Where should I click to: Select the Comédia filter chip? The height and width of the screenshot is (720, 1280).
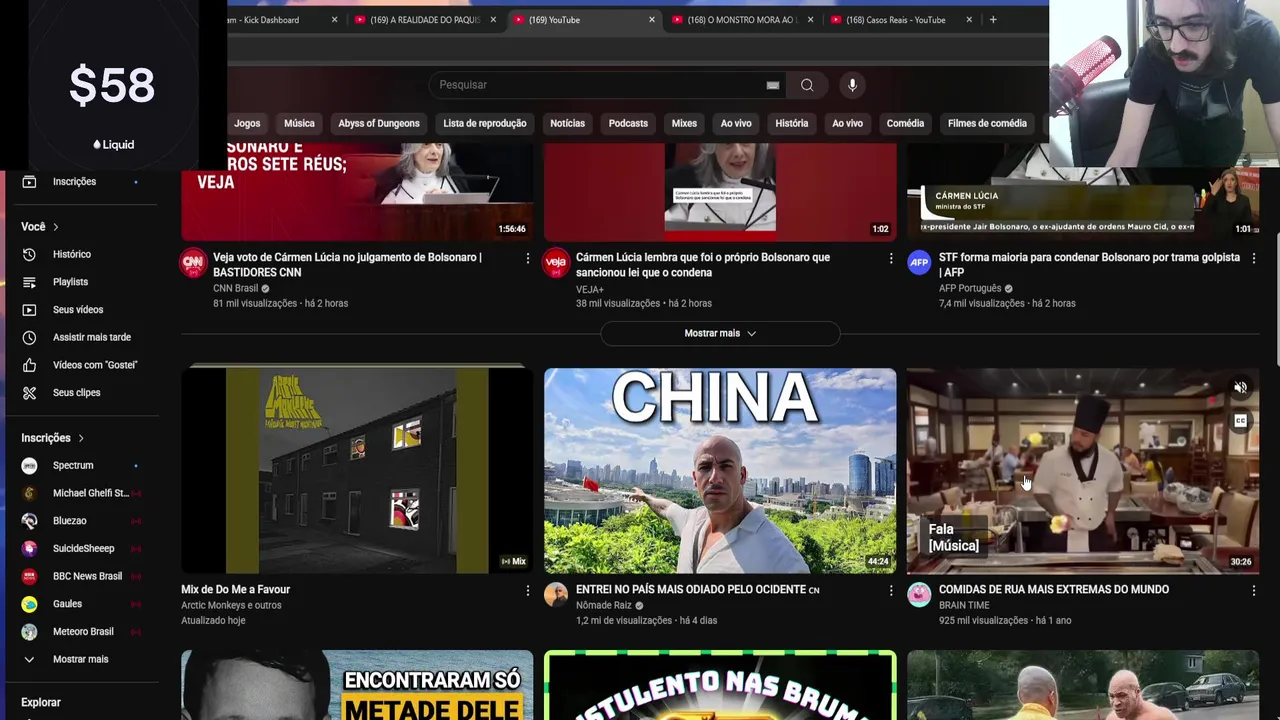pos(905,123)
